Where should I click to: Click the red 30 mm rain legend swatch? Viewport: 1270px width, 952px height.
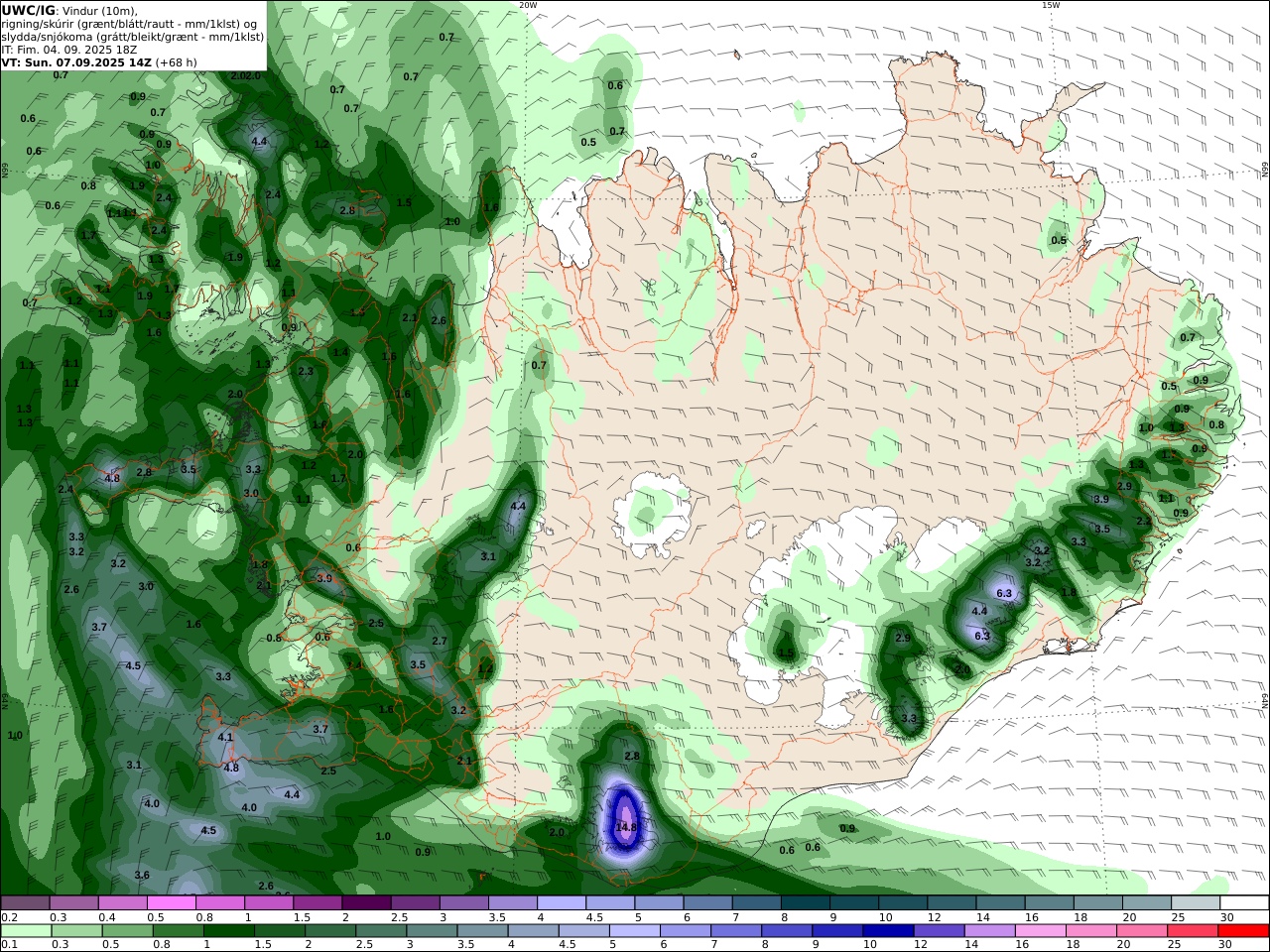click(1243, 931)
